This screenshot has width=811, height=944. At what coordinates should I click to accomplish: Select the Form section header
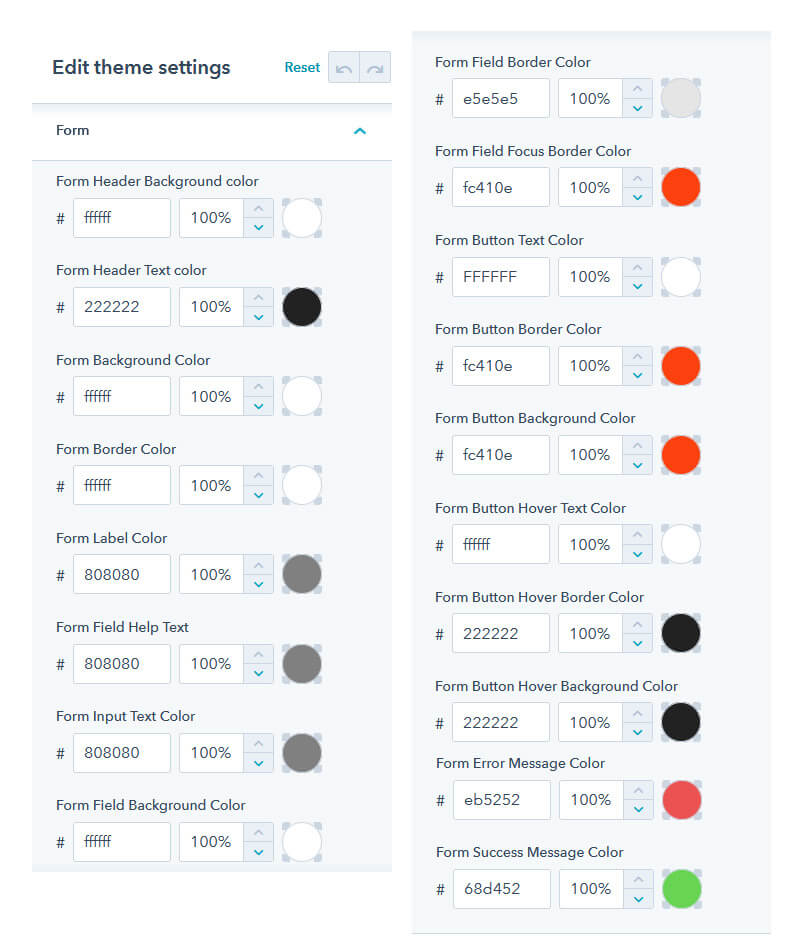pos(212,131)
